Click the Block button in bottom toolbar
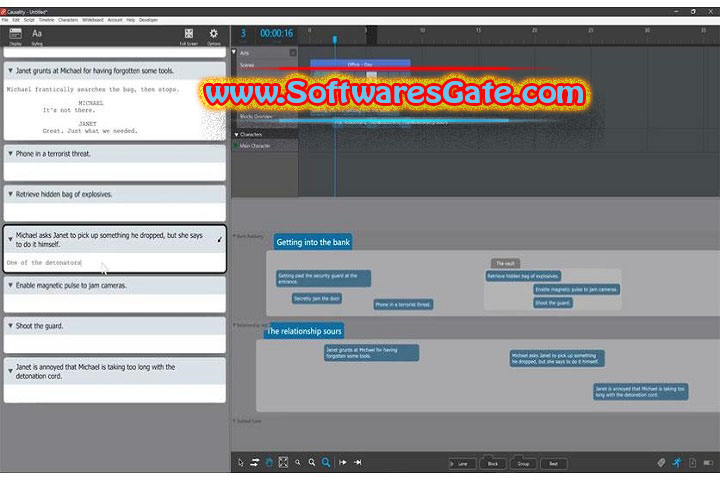 (x=493, y=463)
